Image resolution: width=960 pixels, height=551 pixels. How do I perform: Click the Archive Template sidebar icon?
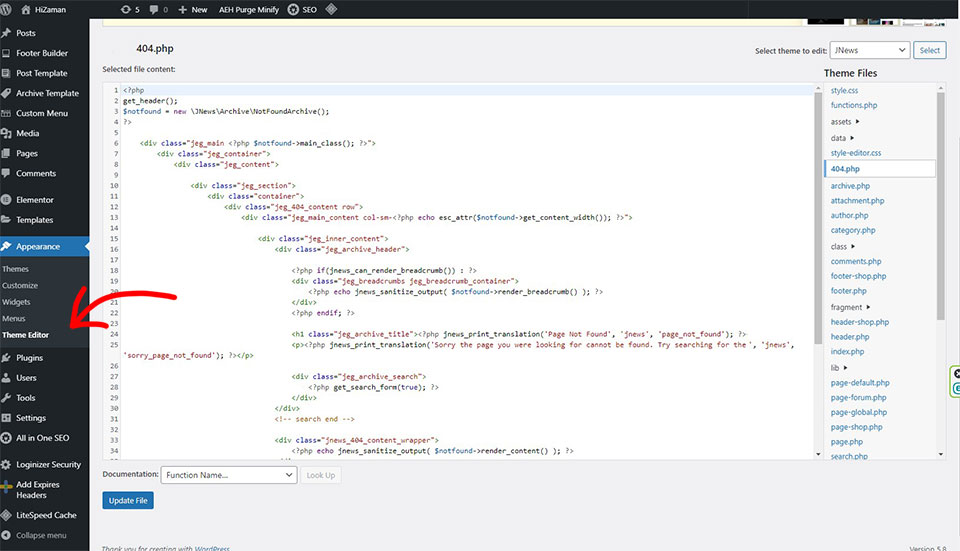click(x=6, y=93)
